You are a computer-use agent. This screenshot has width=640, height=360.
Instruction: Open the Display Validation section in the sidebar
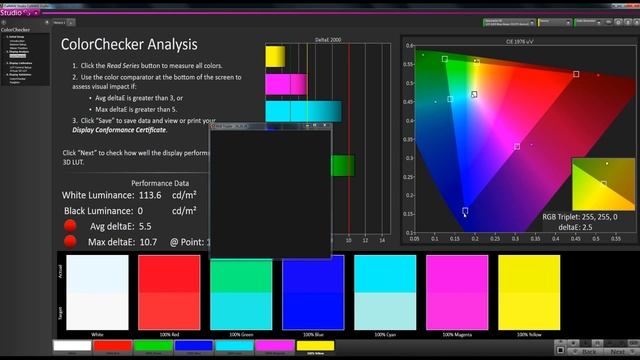coord(20,75)
